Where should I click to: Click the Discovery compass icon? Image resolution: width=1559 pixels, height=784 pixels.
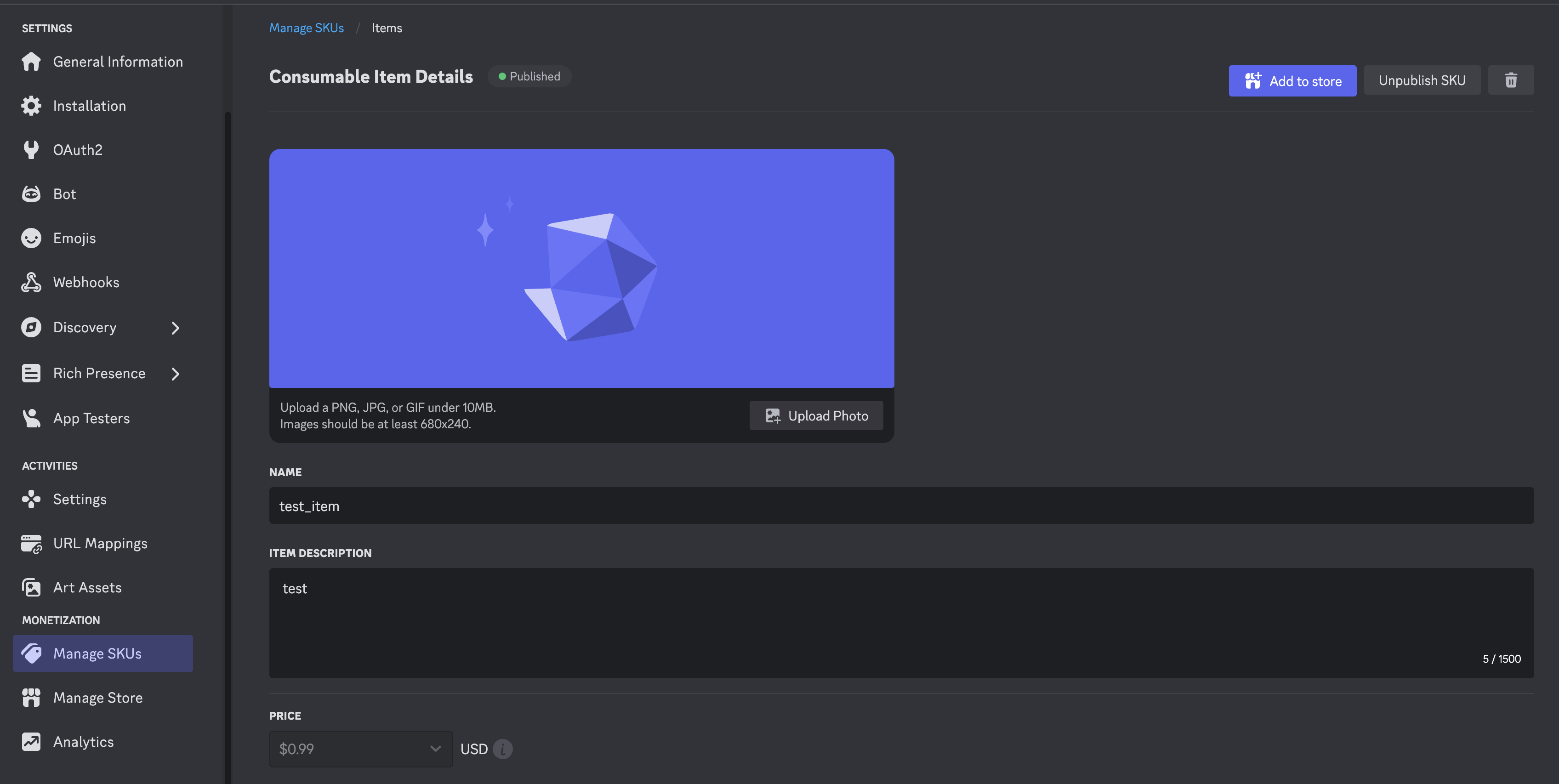coord(31,327)
